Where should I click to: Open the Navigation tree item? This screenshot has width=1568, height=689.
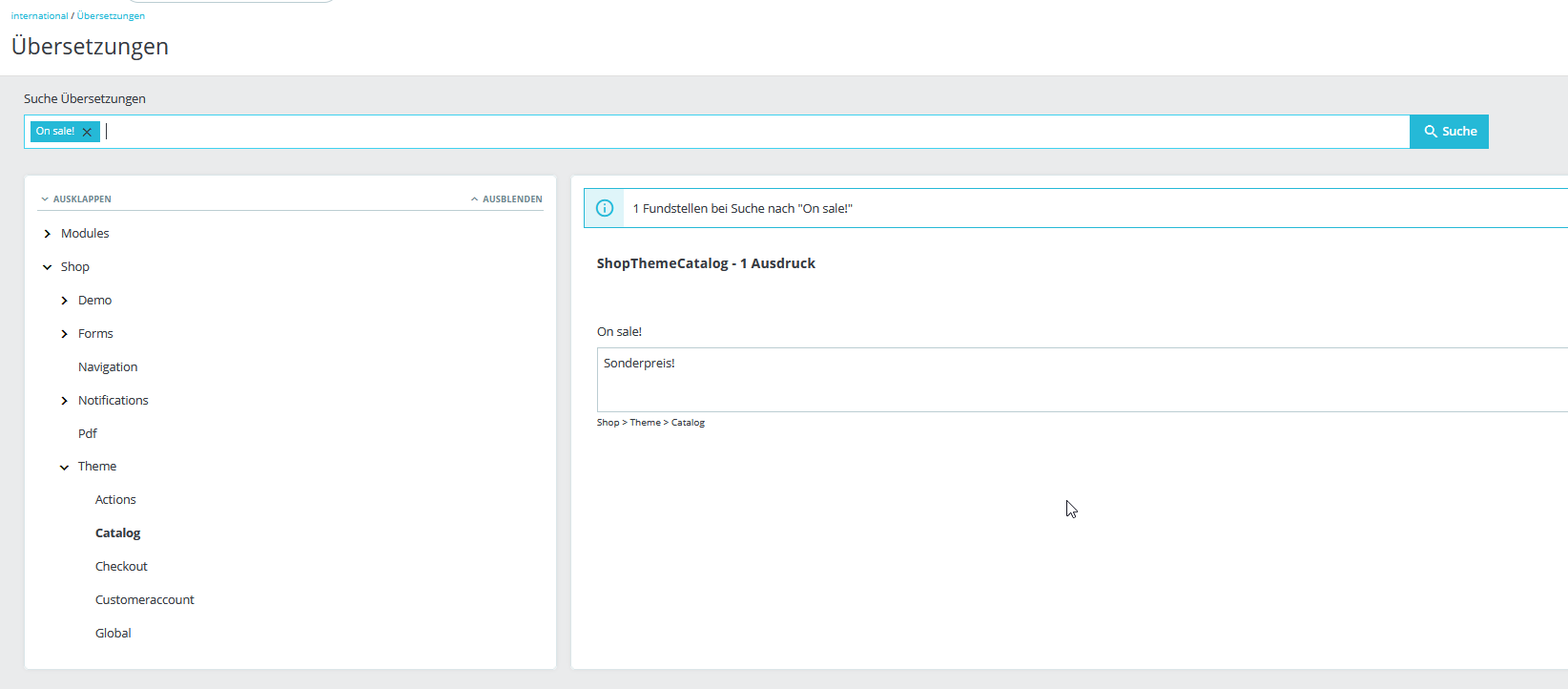coord(108,367)
